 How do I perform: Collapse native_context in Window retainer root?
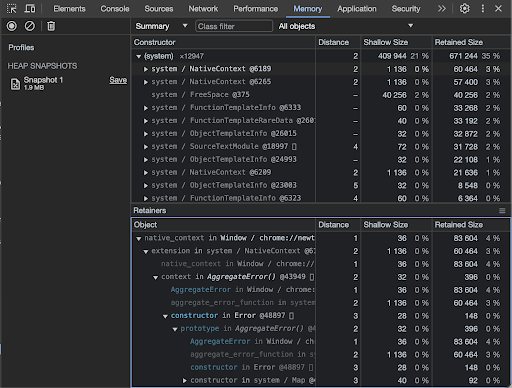[x=139, y=239]
